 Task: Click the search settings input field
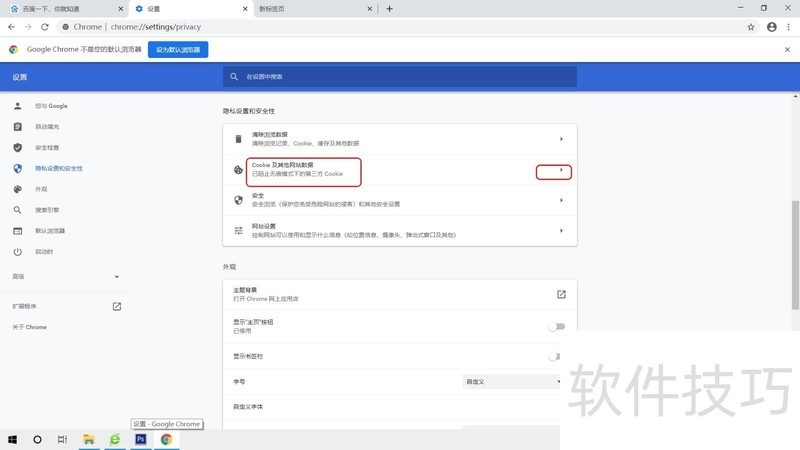tap(400, 77)
